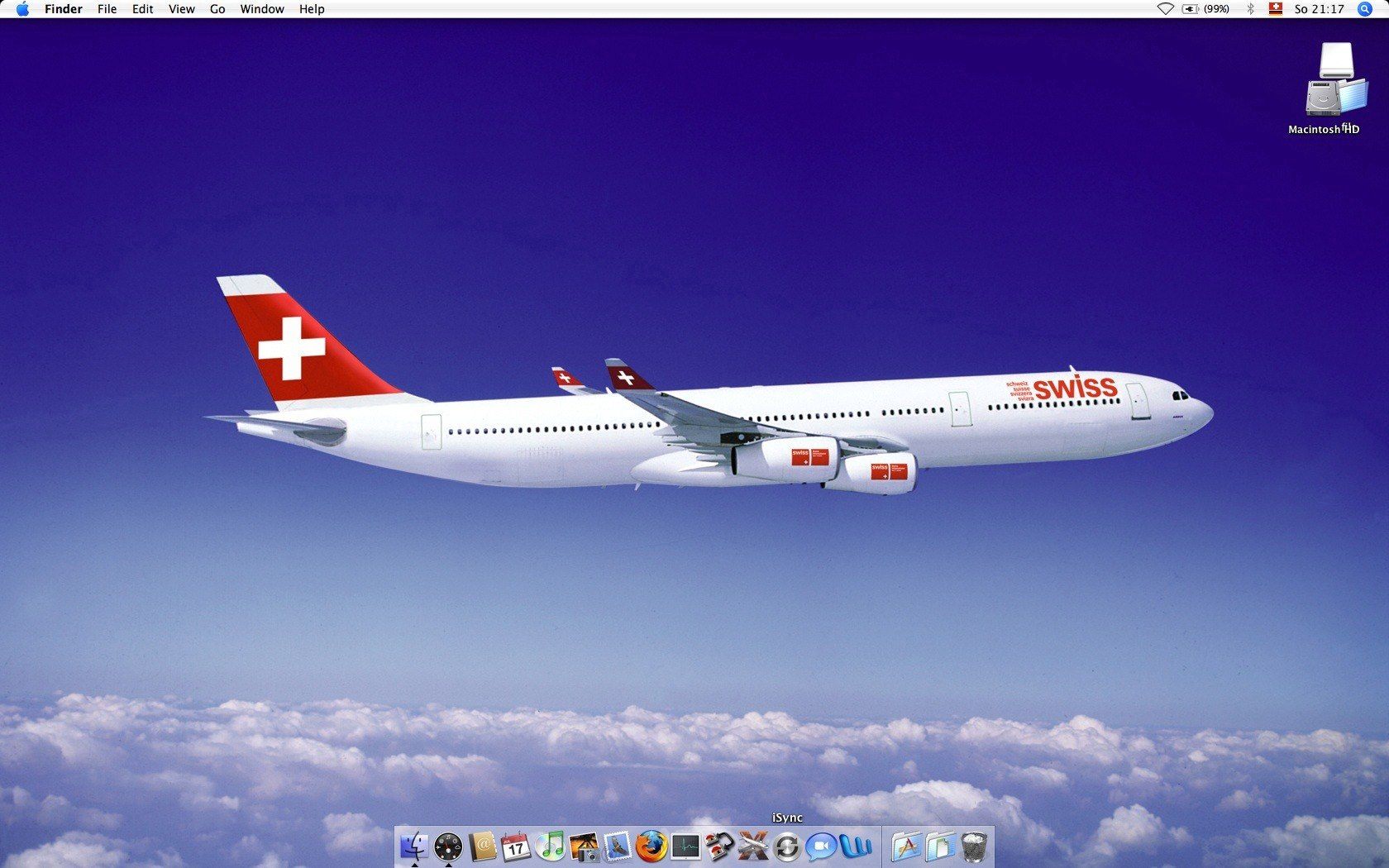
Task: Launch iChat from the Dock
Action: click(x=821, y=847)
